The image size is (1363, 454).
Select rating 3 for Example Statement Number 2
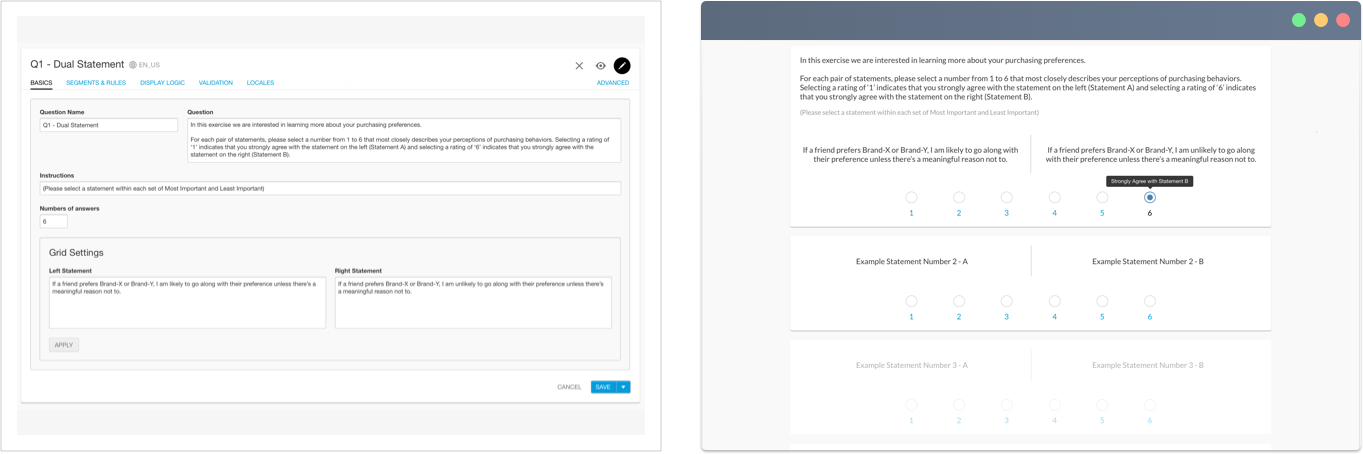[x=1007, y=301]
